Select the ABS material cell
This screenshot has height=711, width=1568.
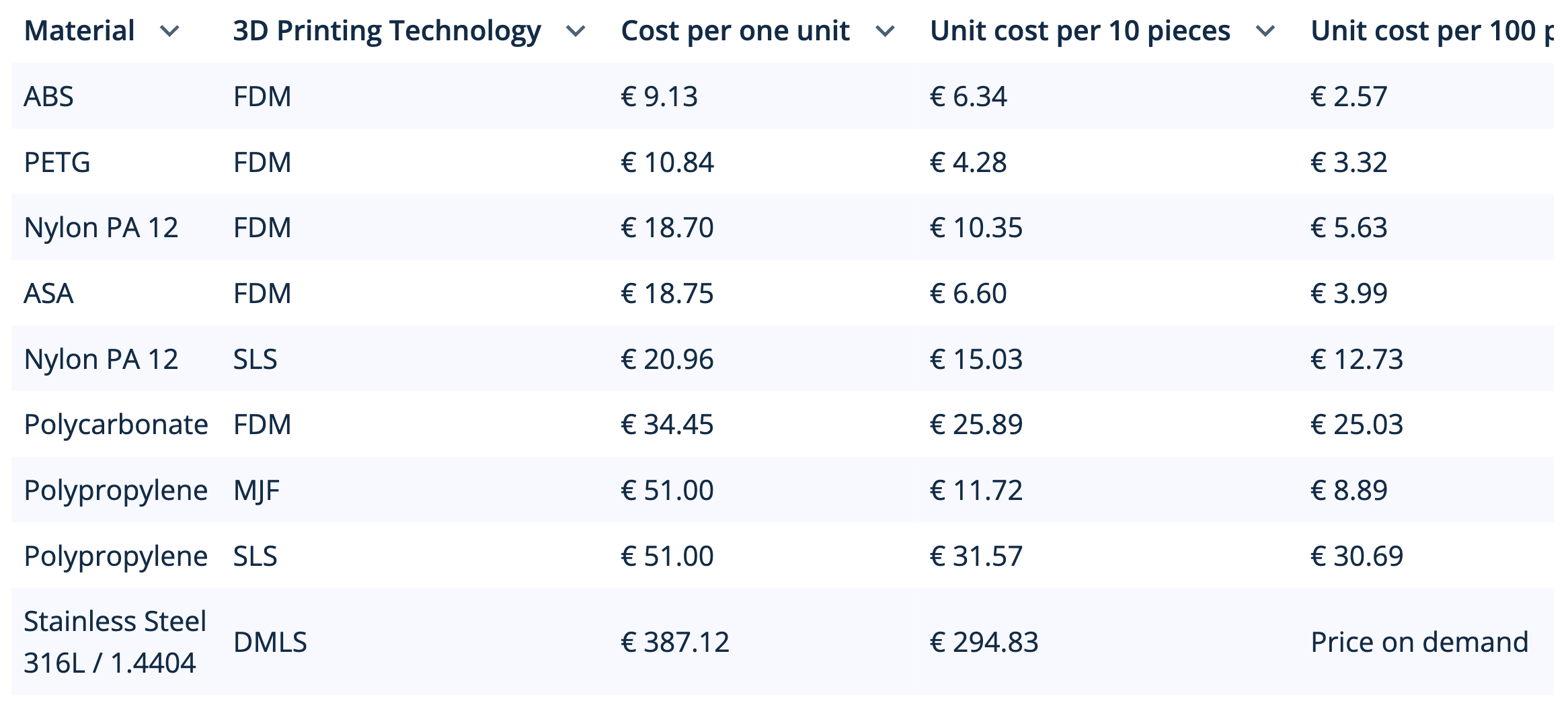[48, 97]
